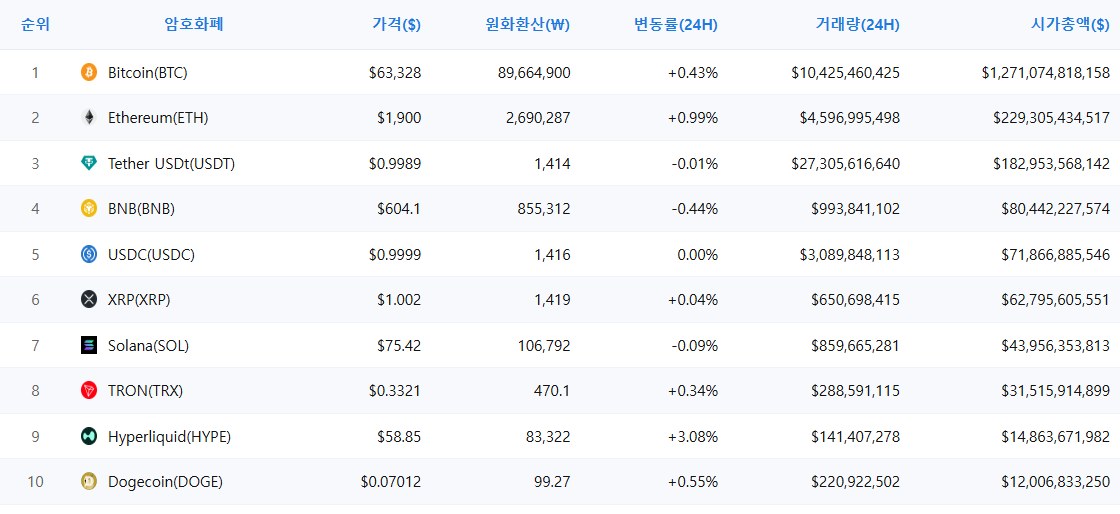
Task: Click the market cap $43,956,353,813
Action: [1056, 346]
